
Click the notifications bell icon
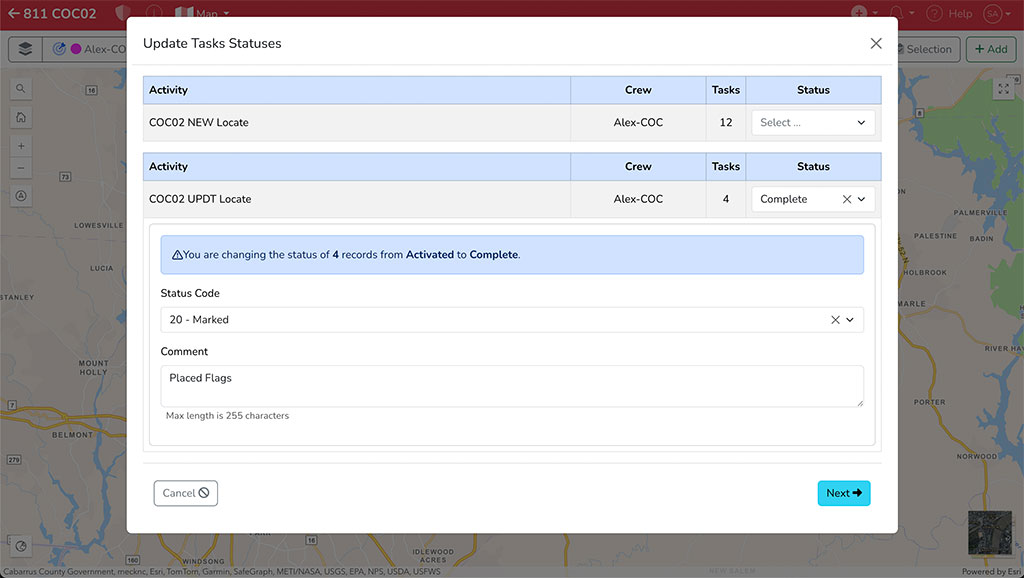(x=897, y=13)
